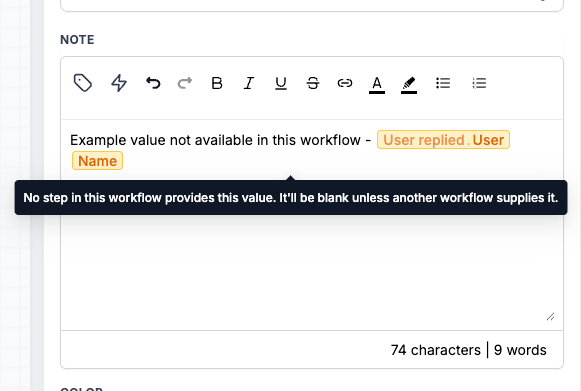Viewport: 581px width, 391px height.
Task: Open the lightning bolt actions icon
Action: pos(119,83)
